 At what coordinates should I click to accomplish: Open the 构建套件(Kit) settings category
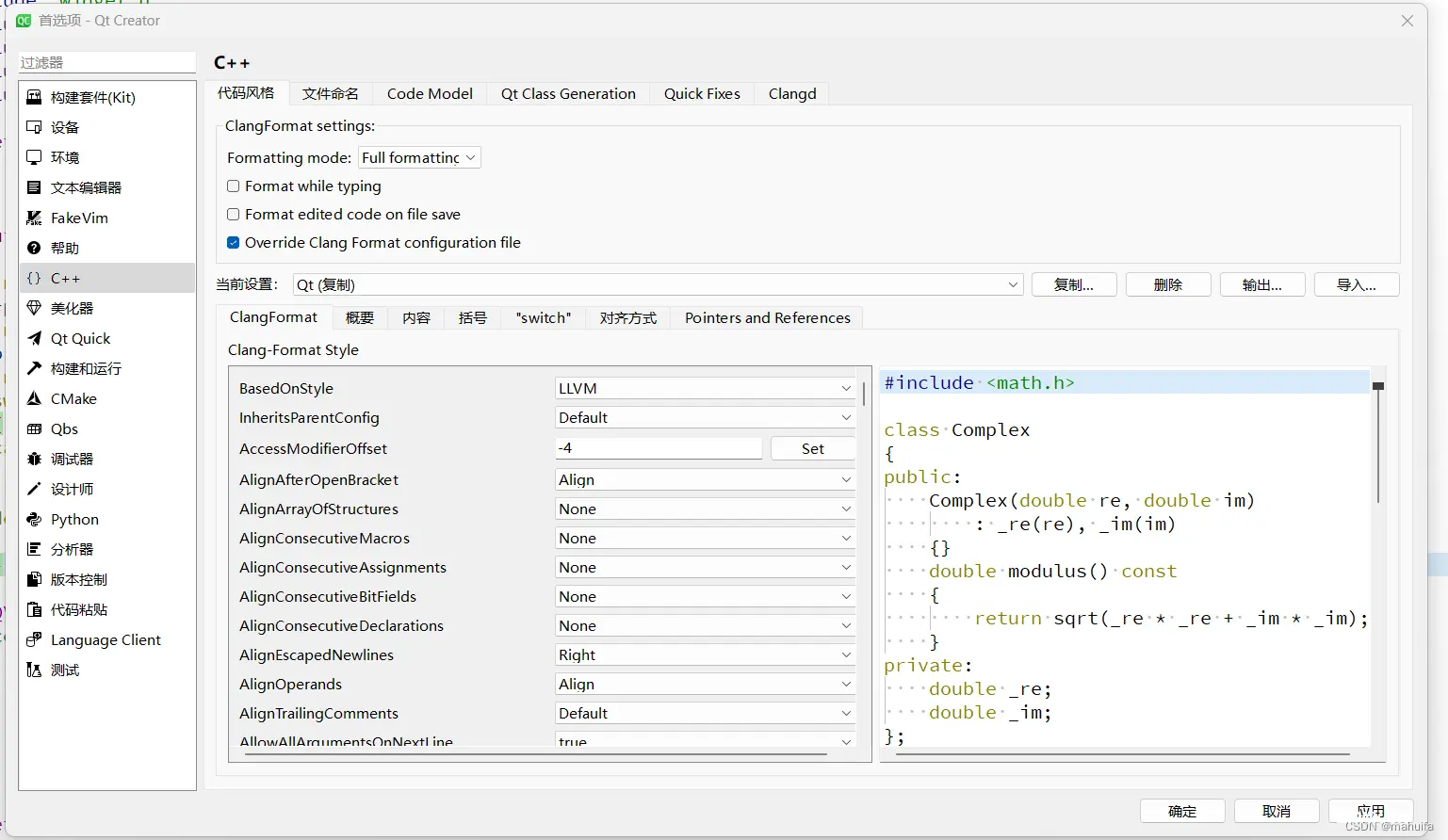(106, 97)
